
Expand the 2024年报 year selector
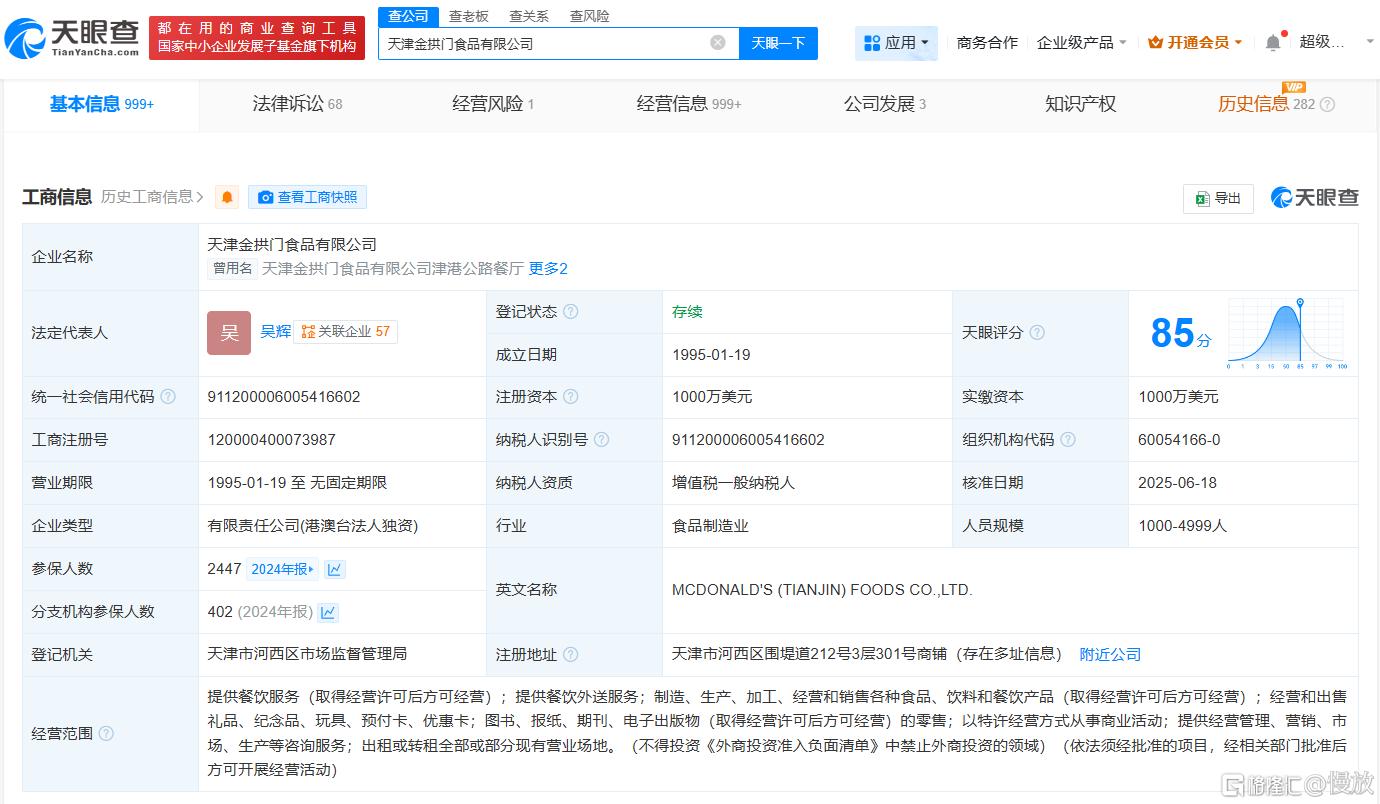282,569
